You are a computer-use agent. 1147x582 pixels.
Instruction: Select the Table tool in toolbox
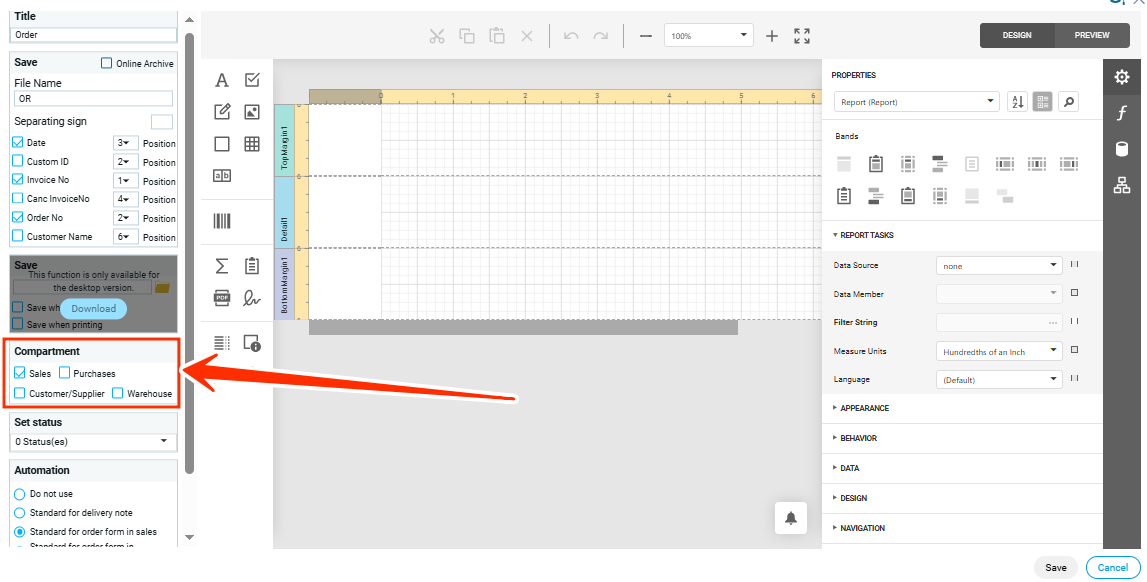point(252,144)
